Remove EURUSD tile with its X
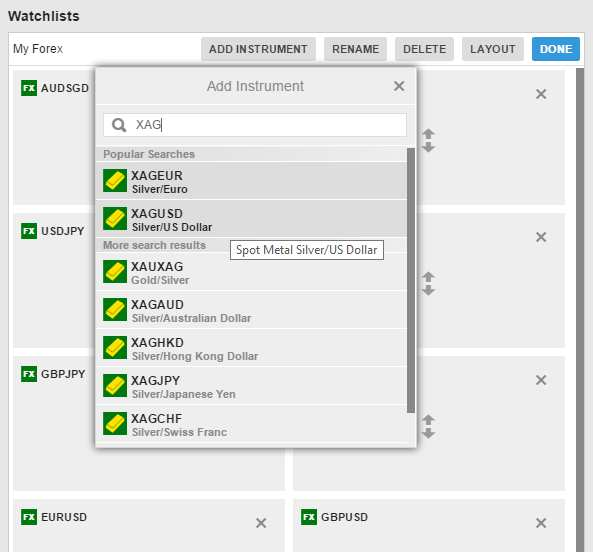This screenshot has width=593, height=552. pos(261,523)
